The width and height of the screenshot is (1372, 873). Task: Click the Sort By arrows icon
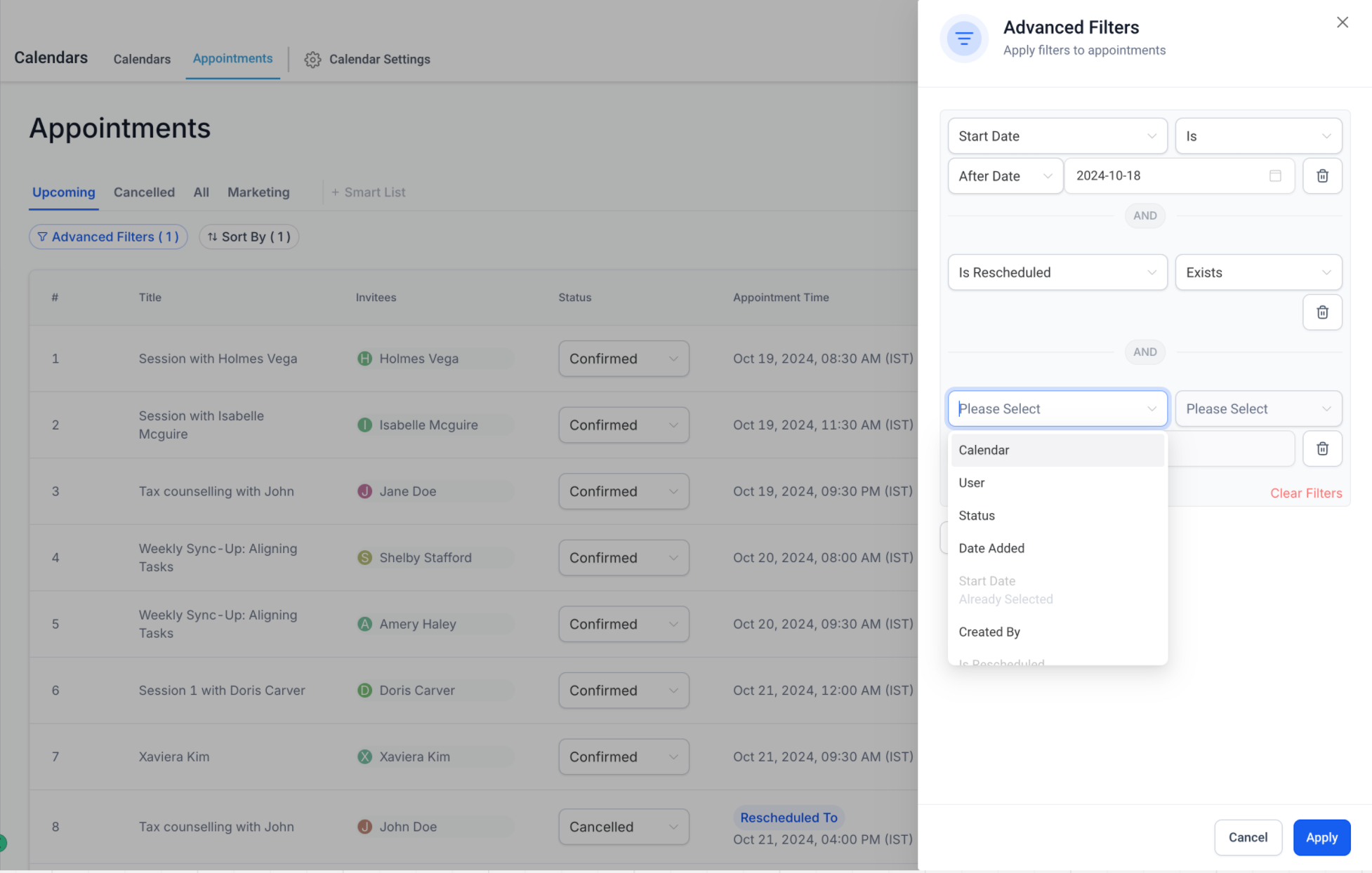click(x=212, y=237)
